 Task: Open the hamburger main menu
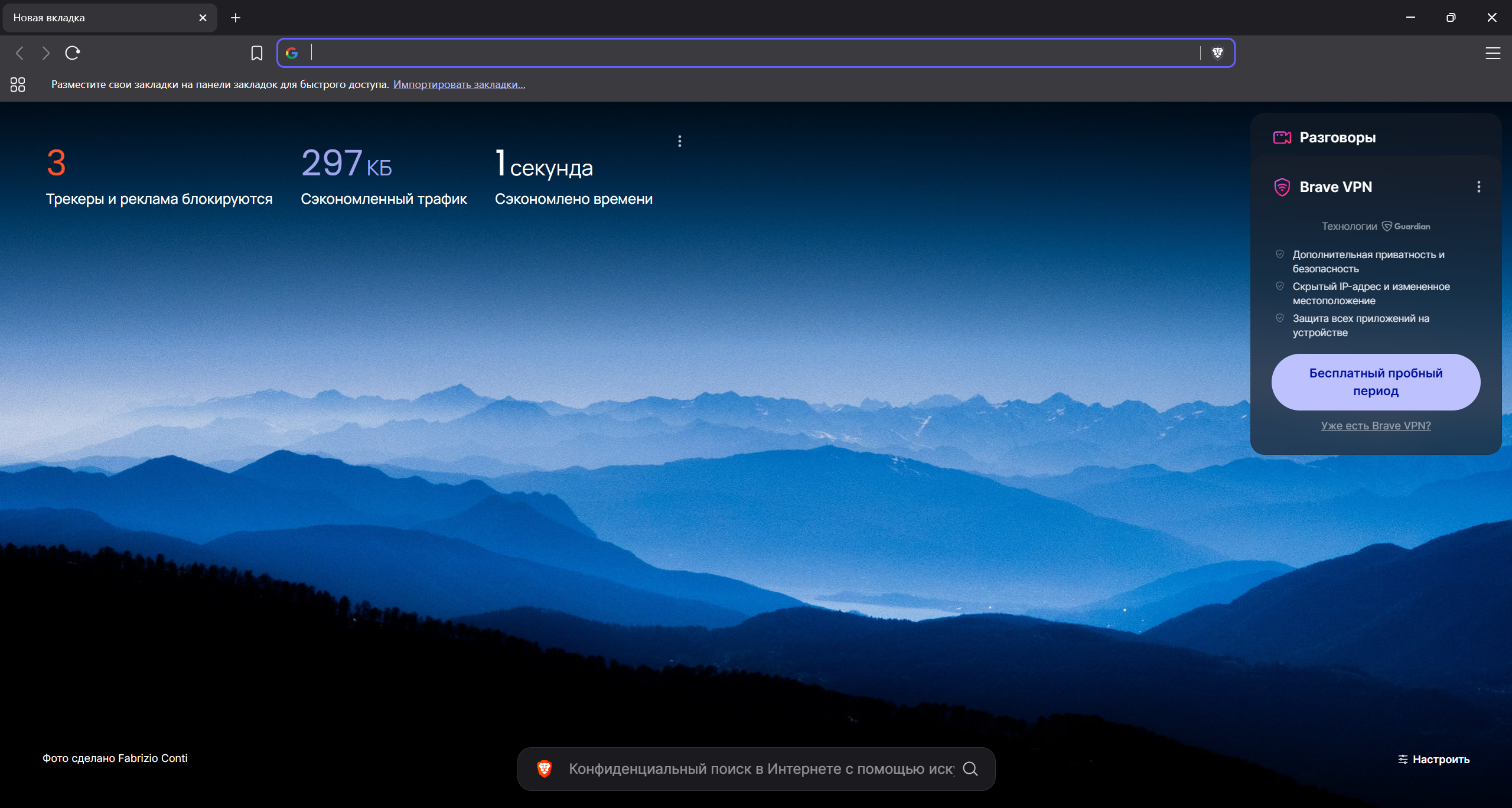tap(1493, 53)
